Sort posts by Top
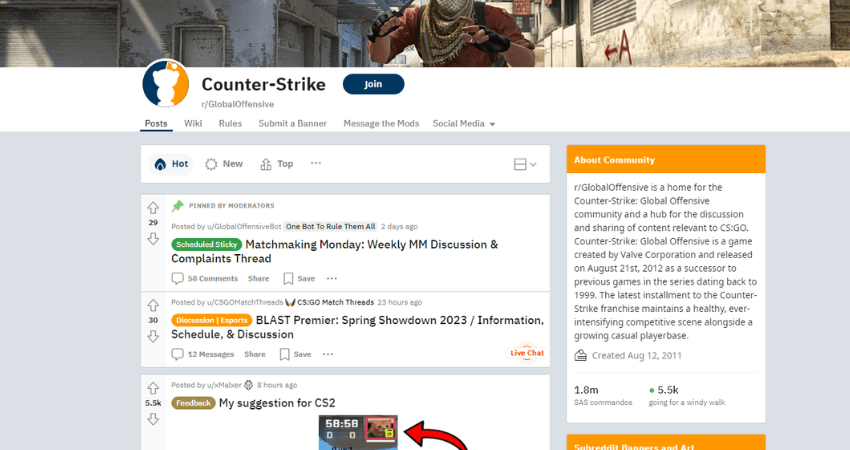Image resolution: width=850 pixels, height=450 pixels. [x=276, y=164]
